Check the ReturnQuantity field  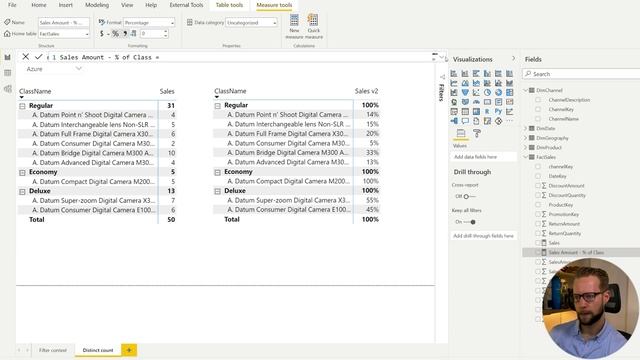pyautogui.click(x=538, y=233)
